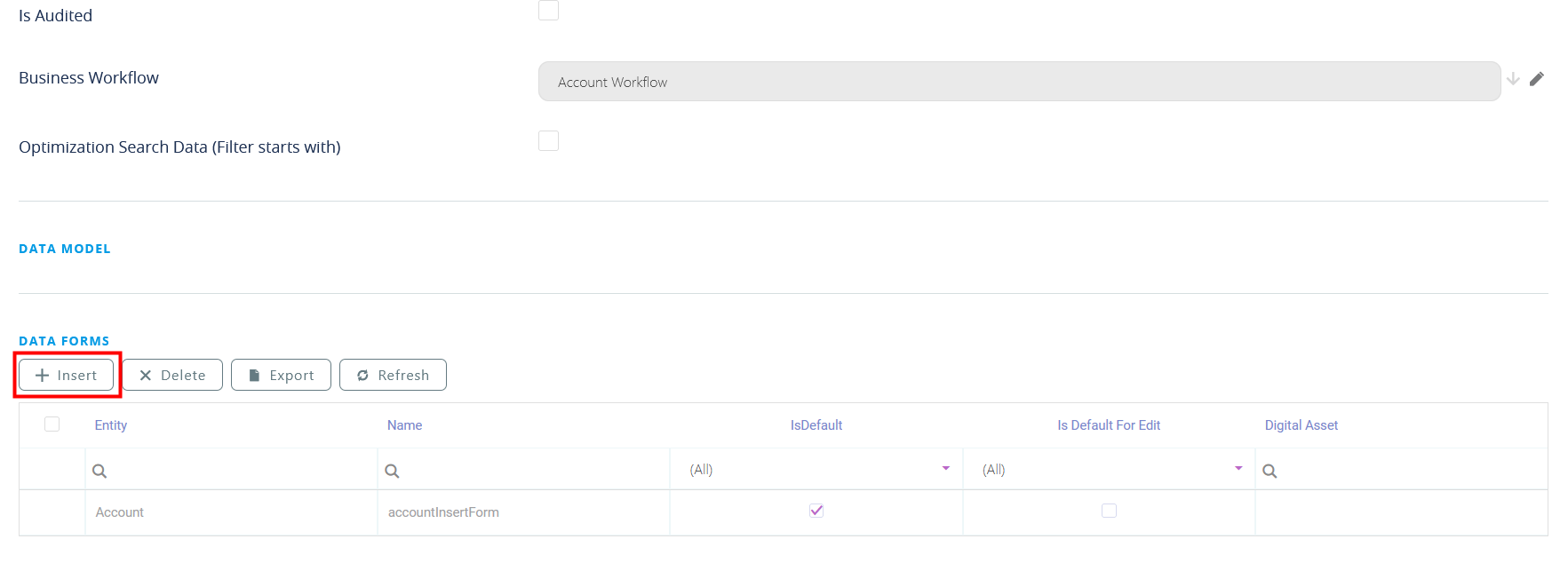
Task: Open the accountInsertForm row entry
Action: pyautogui.click(x=443, y=512)
